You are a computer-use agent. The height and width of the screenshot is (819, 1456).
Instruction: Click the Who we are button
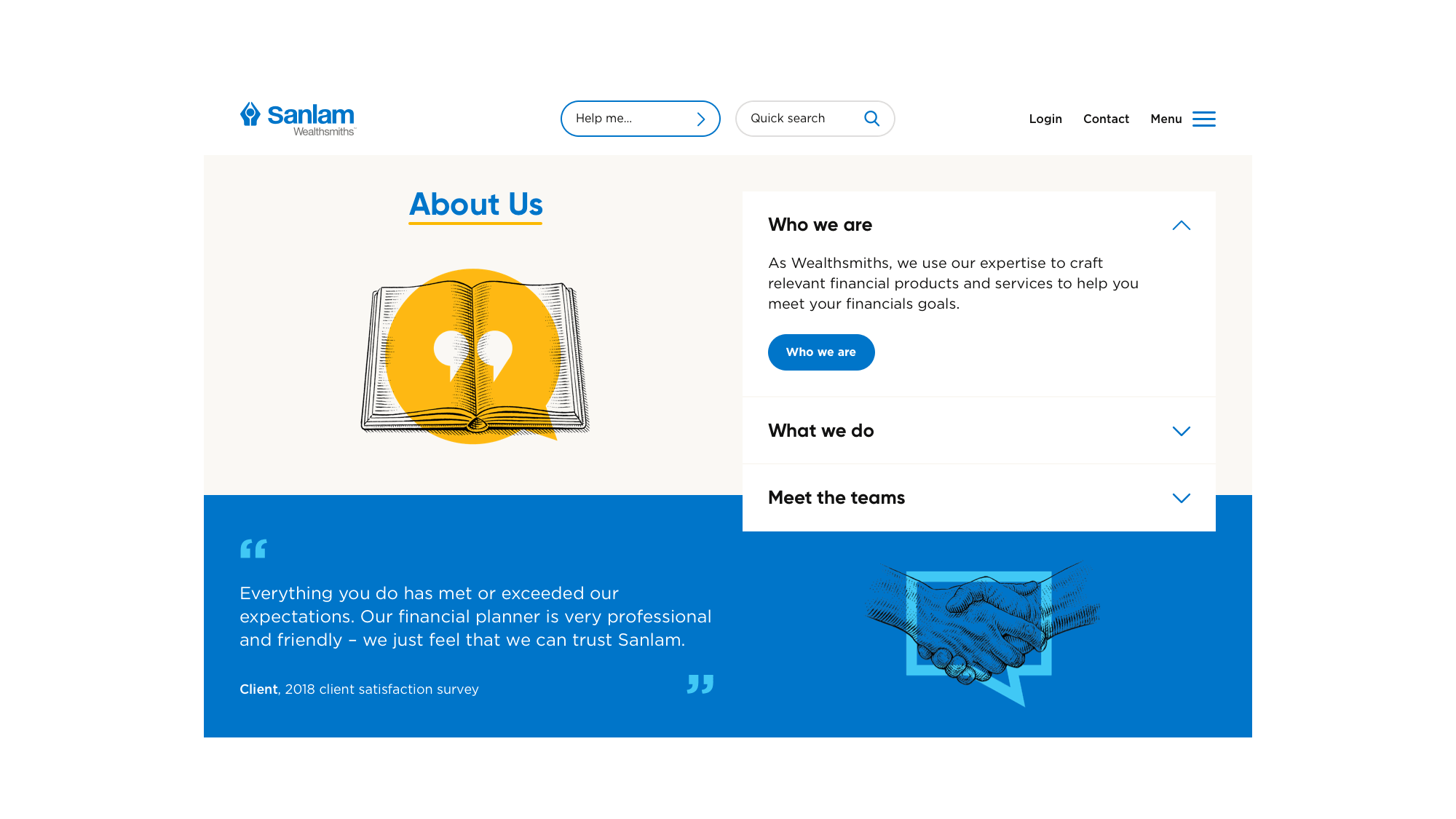click(821, 352)
